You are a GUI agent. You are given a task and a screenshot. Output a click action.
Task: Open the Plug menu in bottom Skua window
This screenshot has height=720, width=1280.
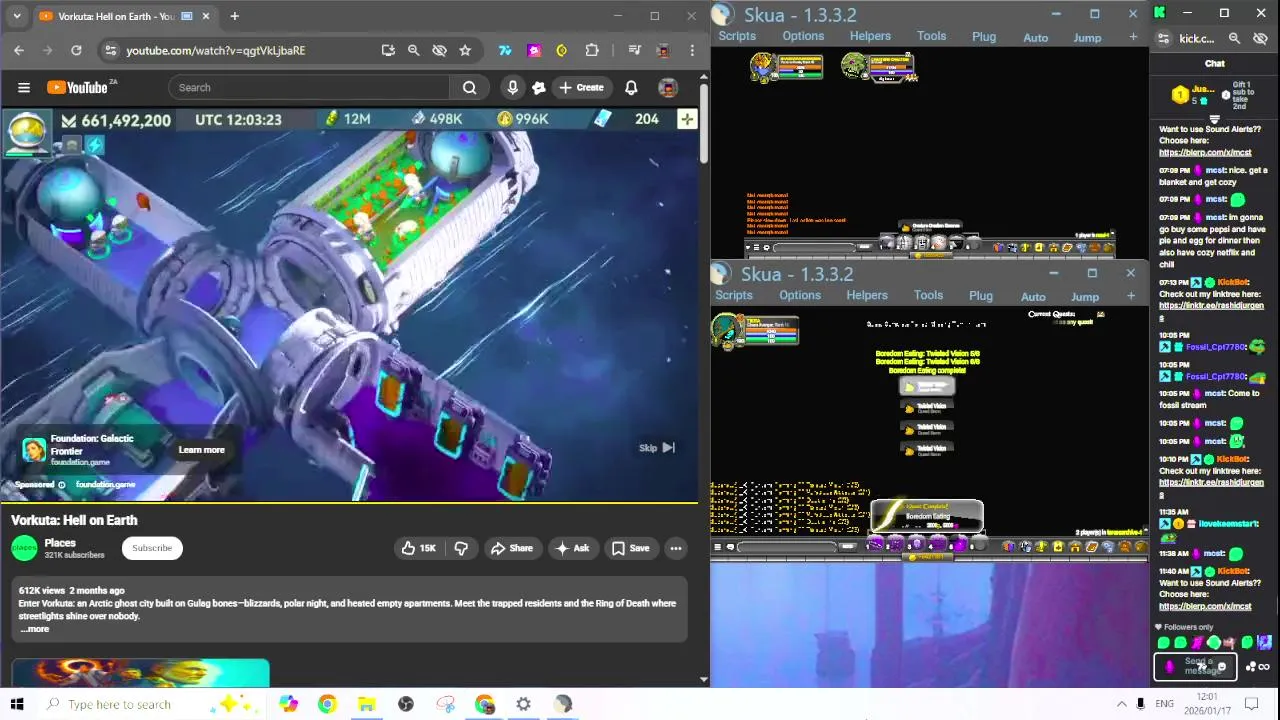coord(981,296)
